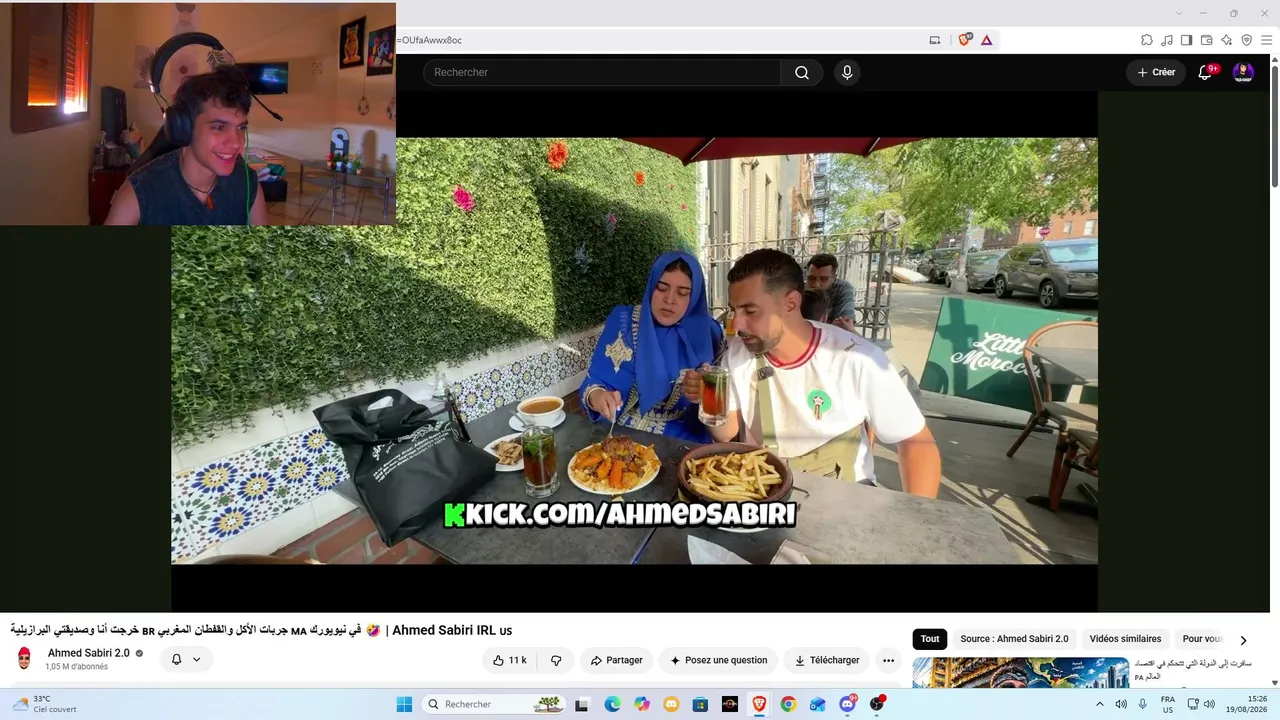Expand subscription notification bell dropdown
The image size is (1280, 720).
[x=186, y=660]
